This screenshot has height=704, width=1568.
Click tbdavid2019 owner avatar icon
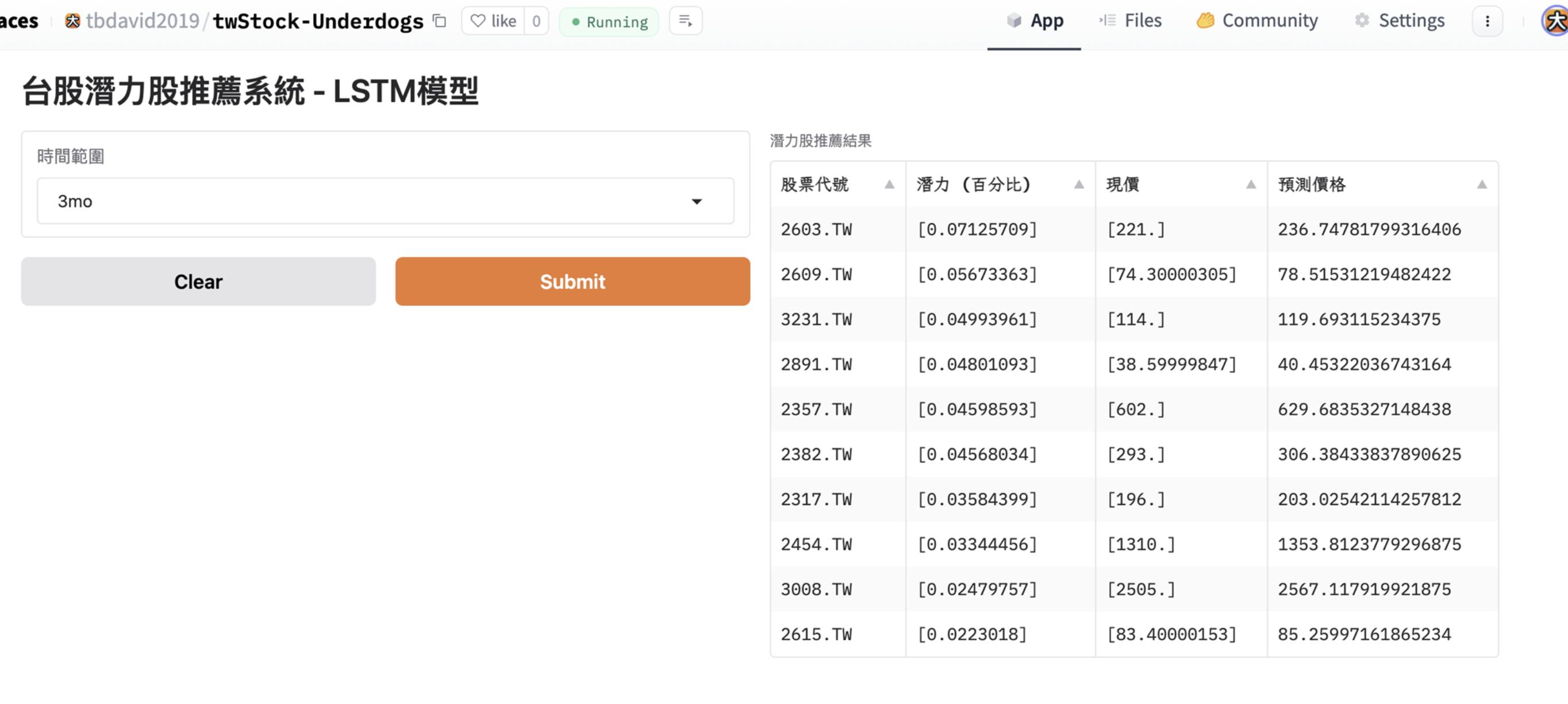point(72,21)
